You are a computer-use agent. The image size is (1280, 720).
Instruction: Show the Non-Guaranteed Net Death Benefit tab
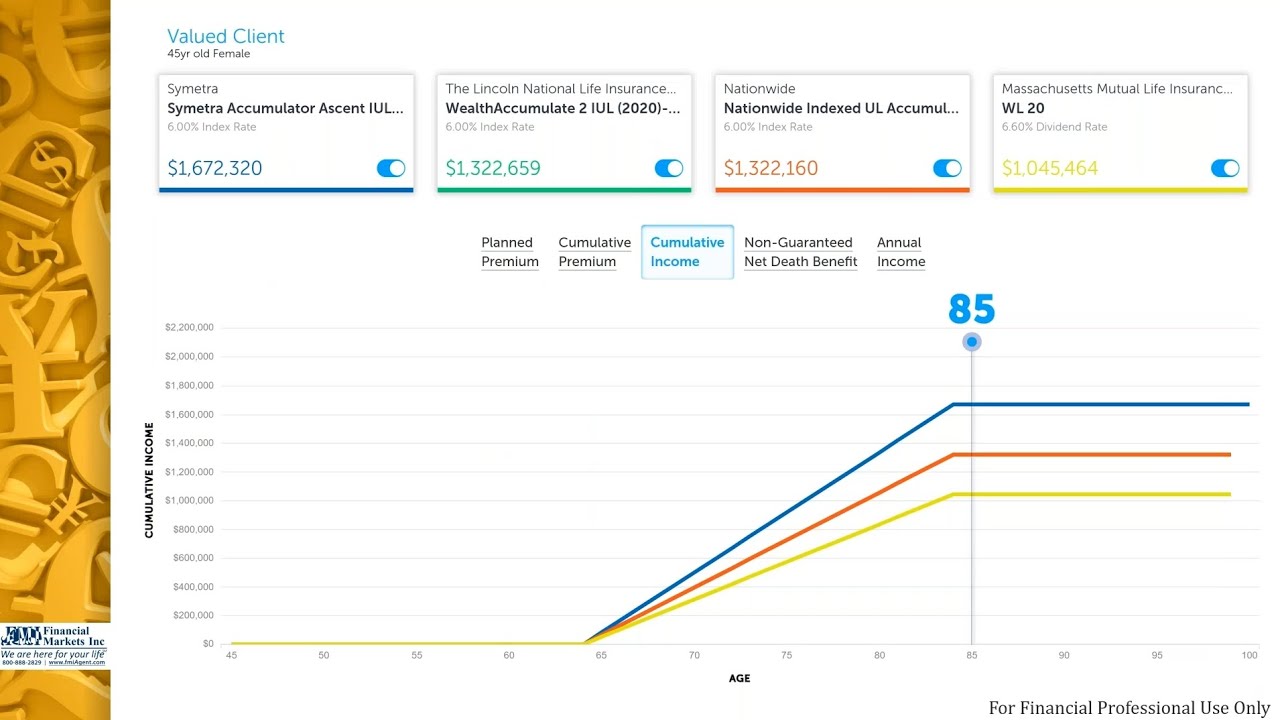(x=801, y=252)
